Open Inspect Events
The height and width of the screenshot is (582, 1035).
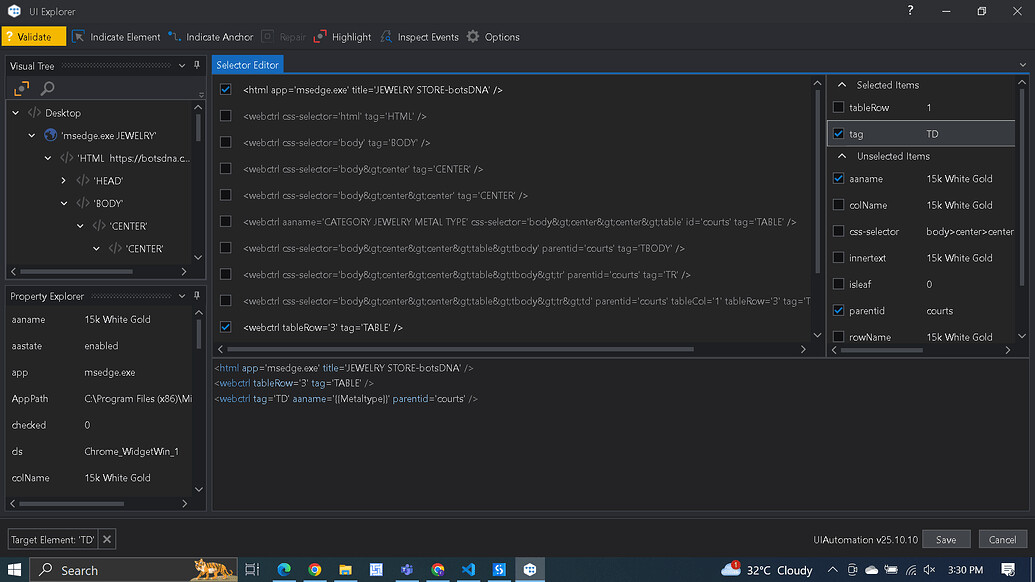pyautogui.click(x=419, y=37)
